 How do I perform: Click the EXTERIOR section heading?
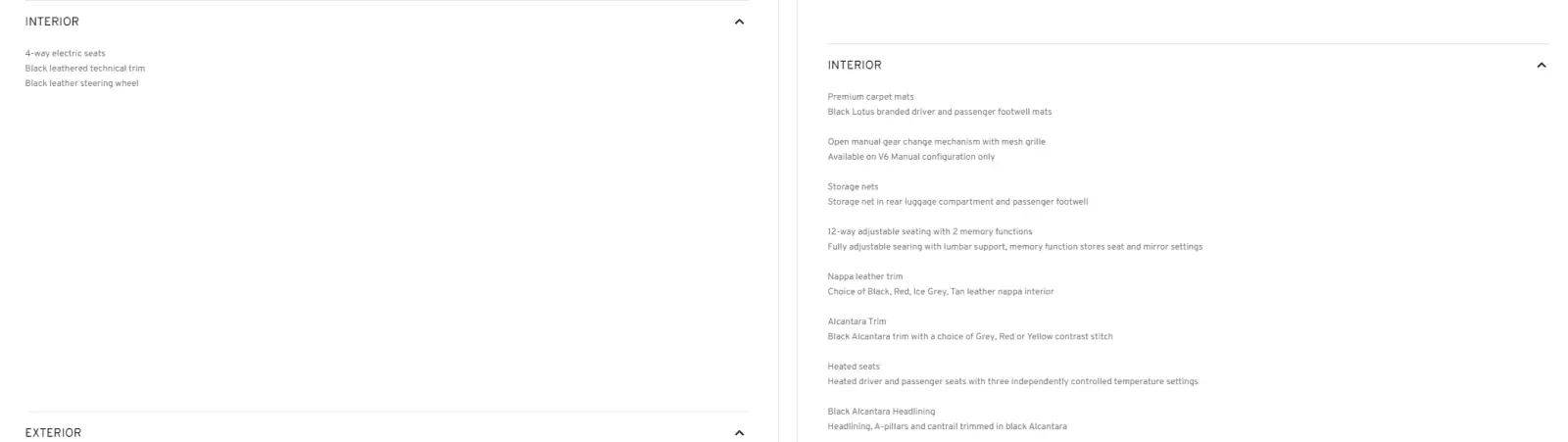point(53,432)
